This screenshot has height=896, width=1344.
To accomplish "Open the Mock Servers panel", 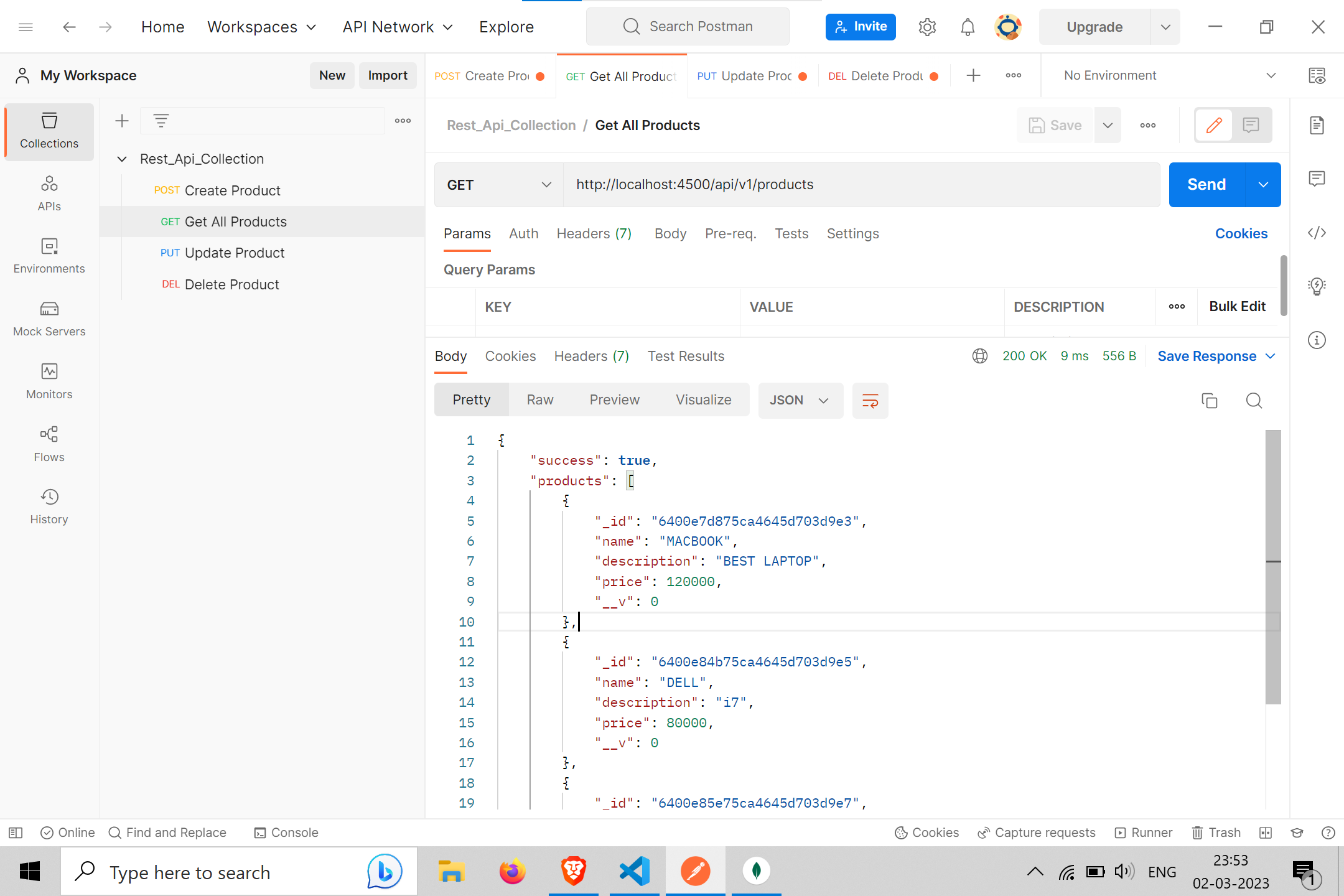I will coord(49,318).
